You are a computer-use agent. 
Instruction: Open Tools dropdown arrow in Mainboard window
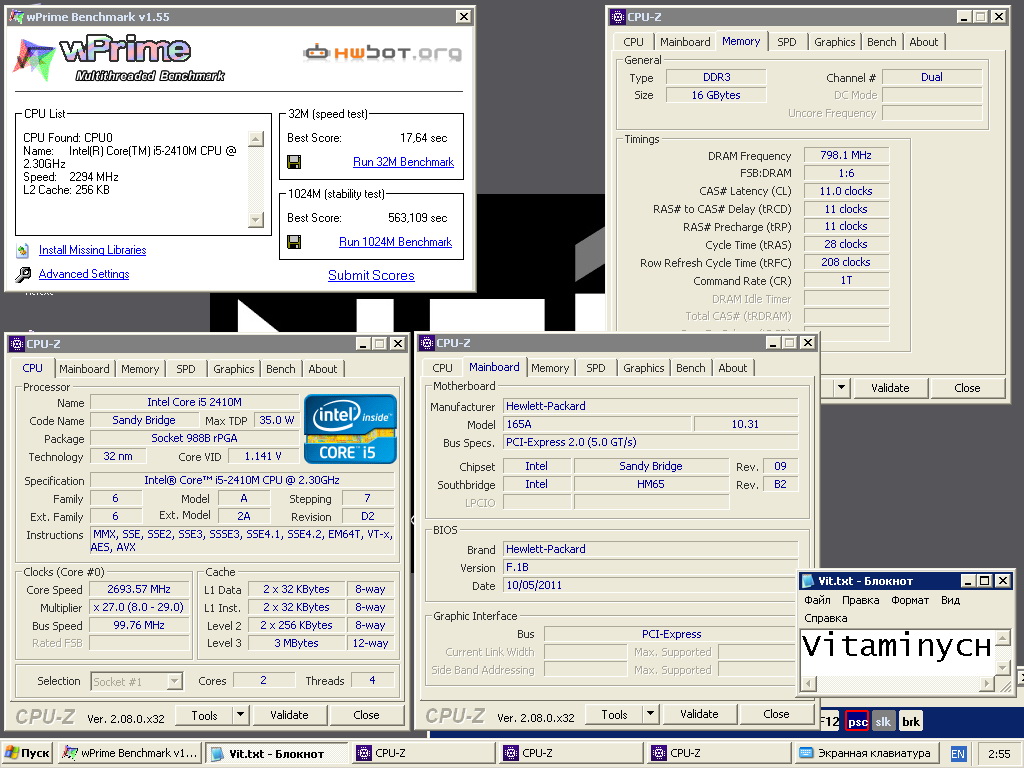(650, 714)
